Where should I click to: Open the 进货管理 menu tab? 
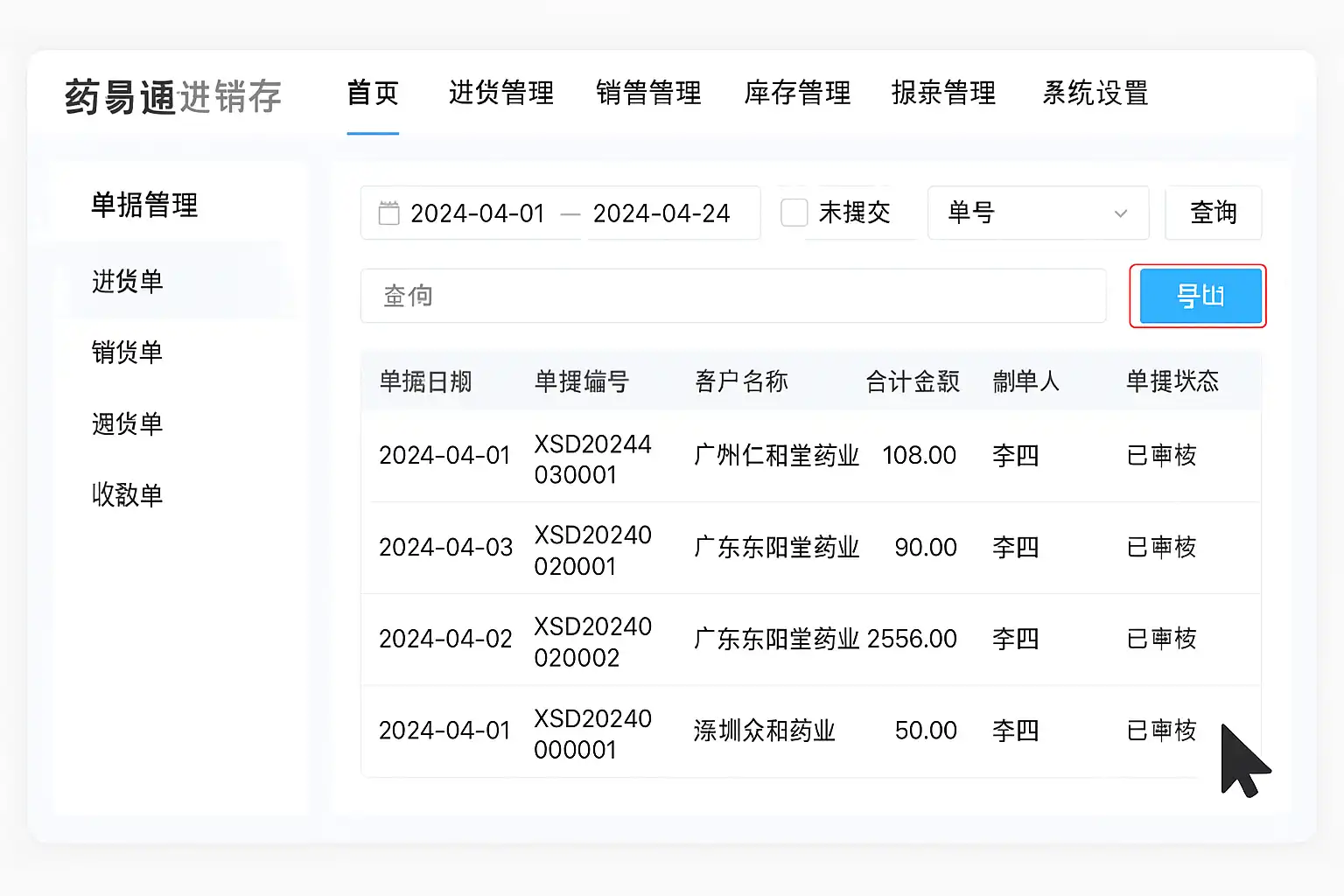pyautogui.click(x=501, y=93)
